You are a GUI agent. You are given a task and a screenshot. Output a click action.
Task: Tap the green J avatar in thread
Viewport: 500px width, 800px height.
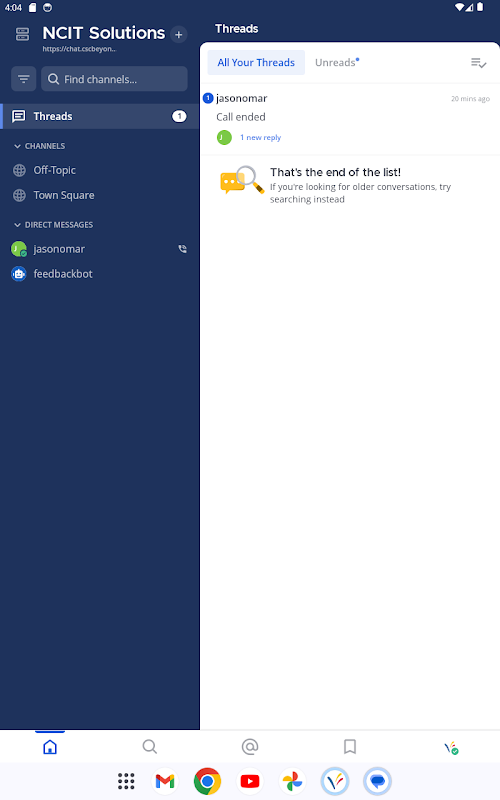point(224,138)
